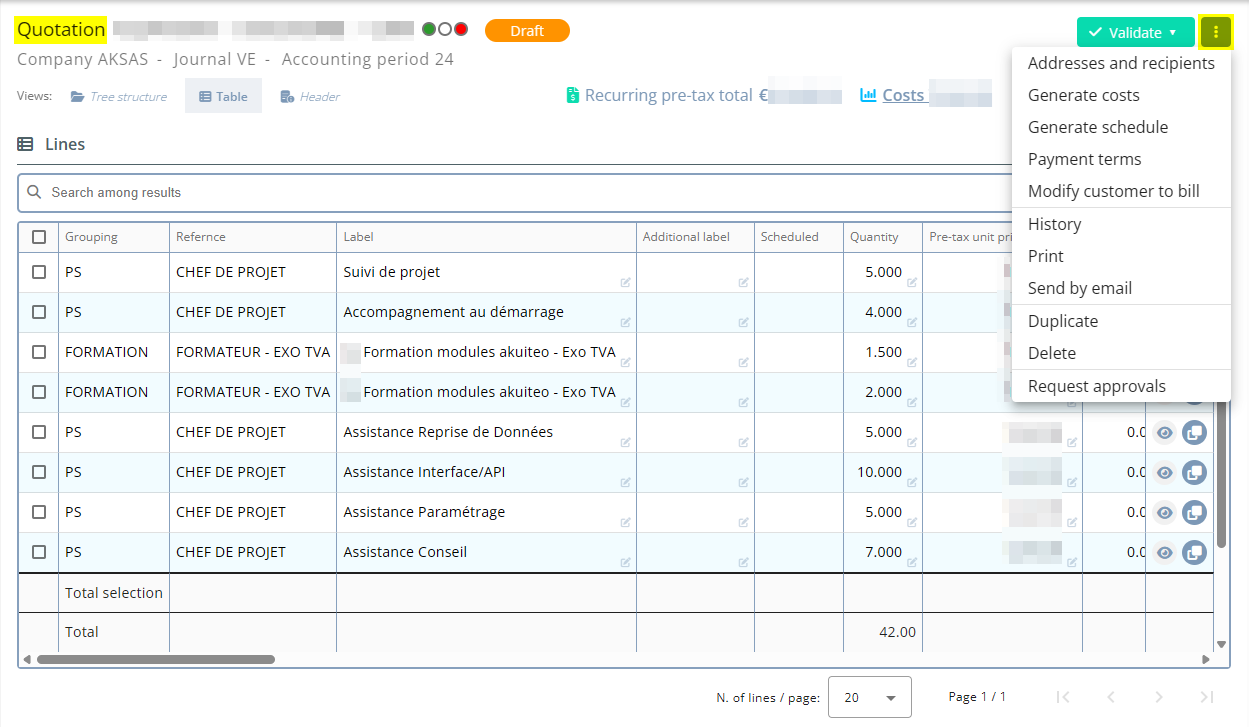Open the three-dot actions menu button
Viewport: 1249px width, 727px height.
click(x=1215, y=32)
